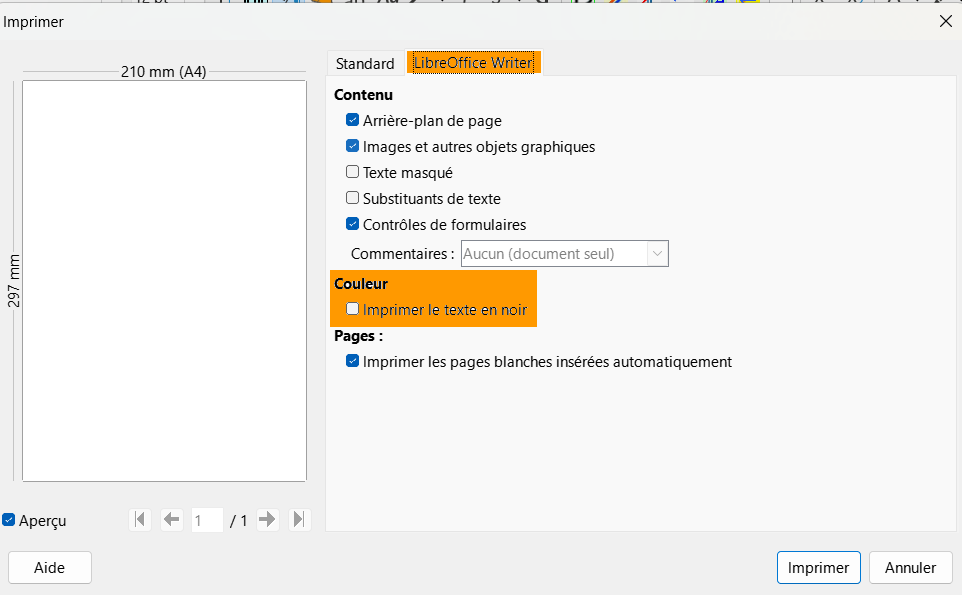Toggle Images et autres objets graphiques

coord(352,146)
